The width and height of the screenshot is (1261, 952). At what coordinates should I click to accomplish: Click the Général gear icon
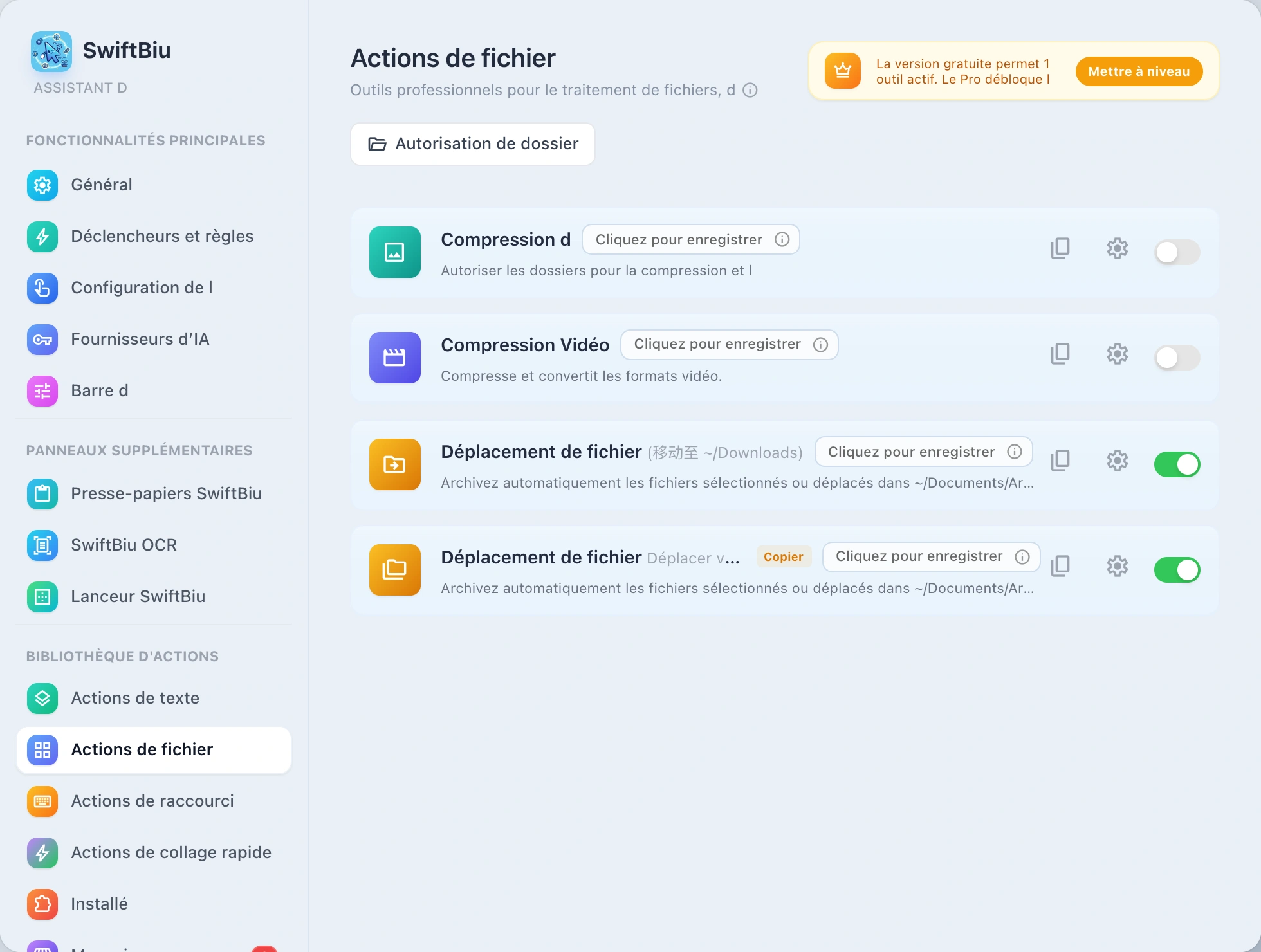(x=42, y=185)
